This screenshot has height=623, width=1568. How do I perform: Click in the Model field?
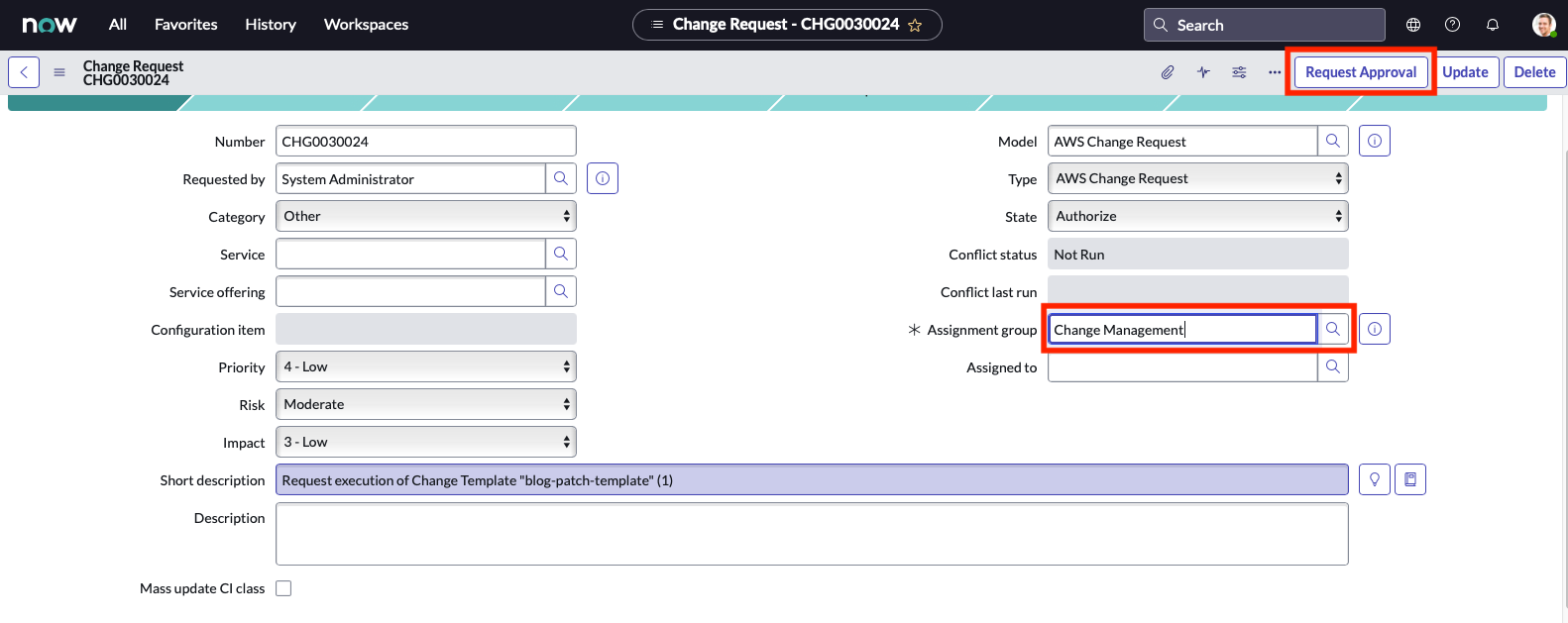(1182, 142)
